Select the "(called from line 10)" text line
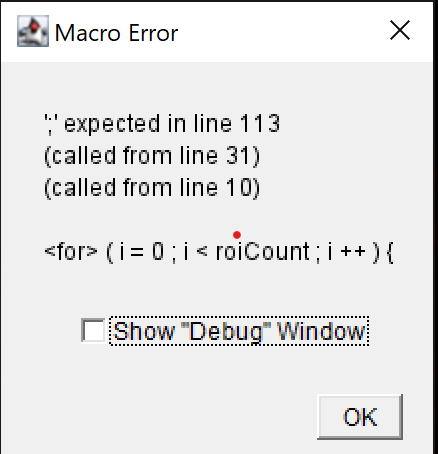438x454 pixels. [x=152, y=188]
